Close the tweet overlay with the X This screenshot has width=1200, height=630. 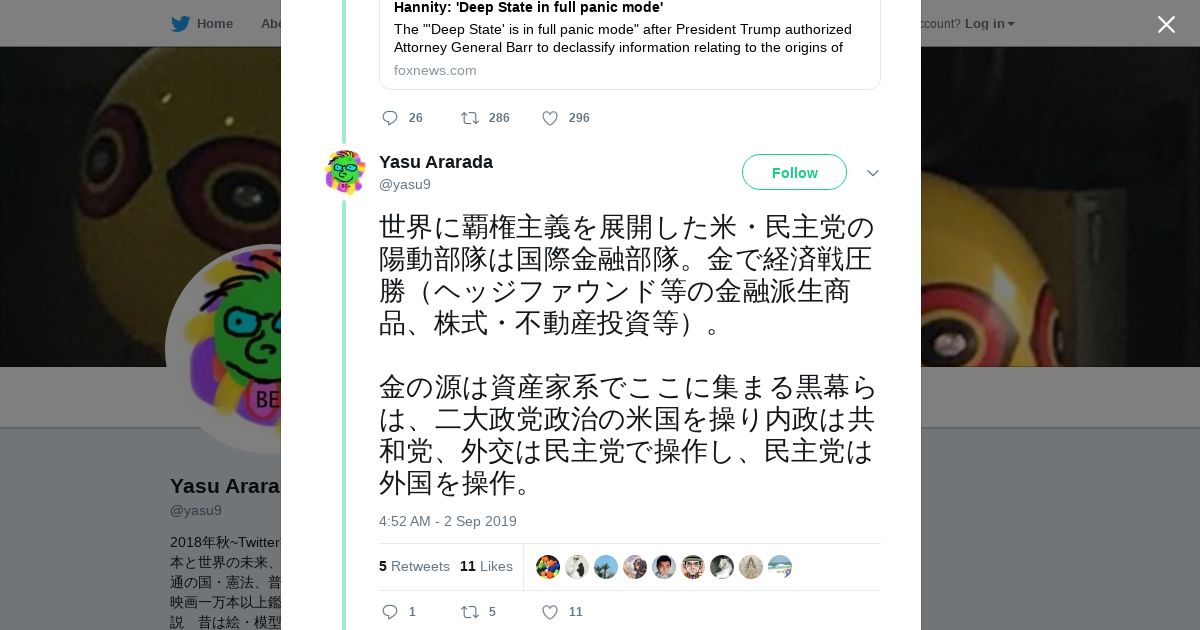pyautogui.click(x=1166, y=24)
